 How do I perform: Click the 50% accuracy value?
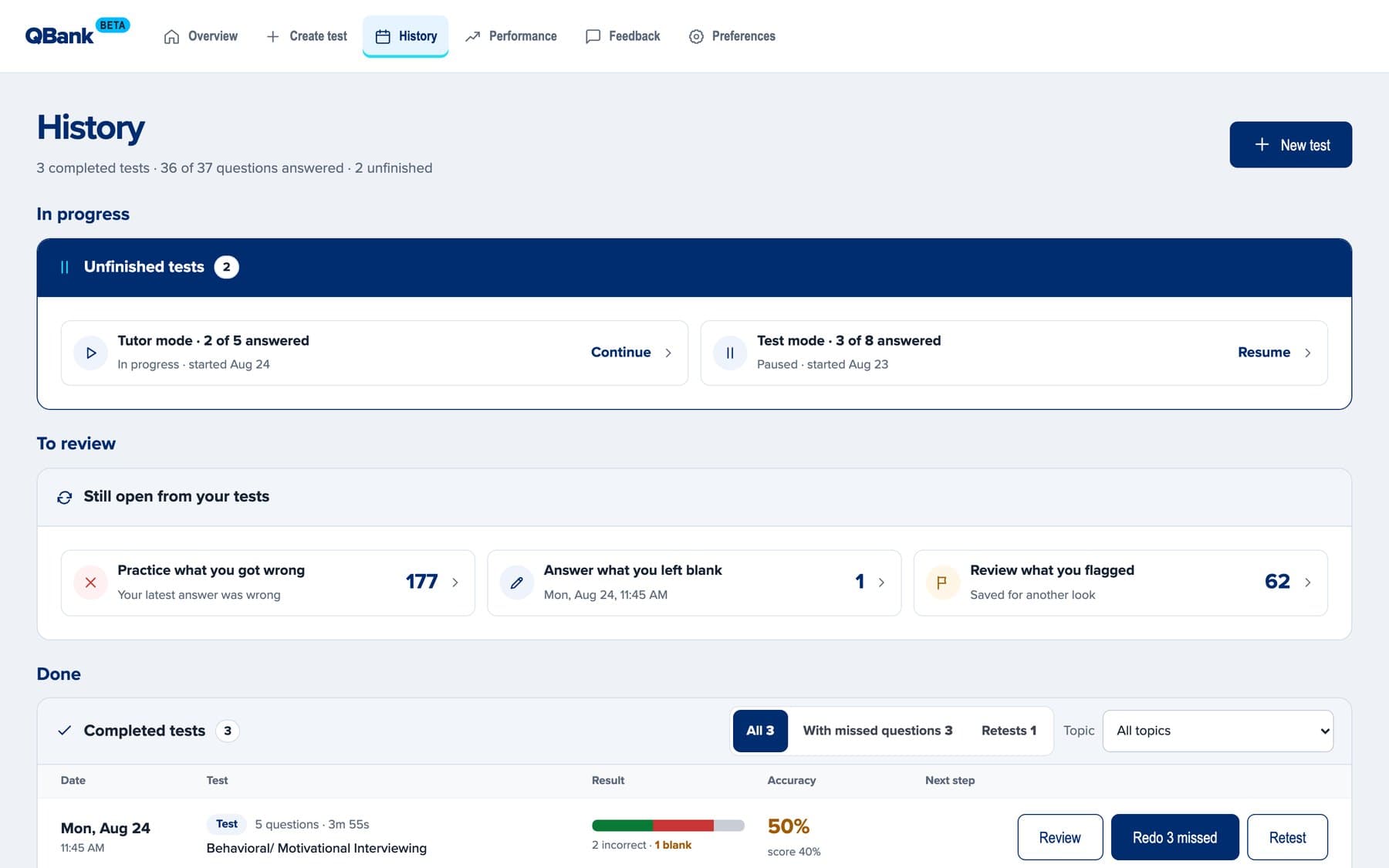coord(788,826)
